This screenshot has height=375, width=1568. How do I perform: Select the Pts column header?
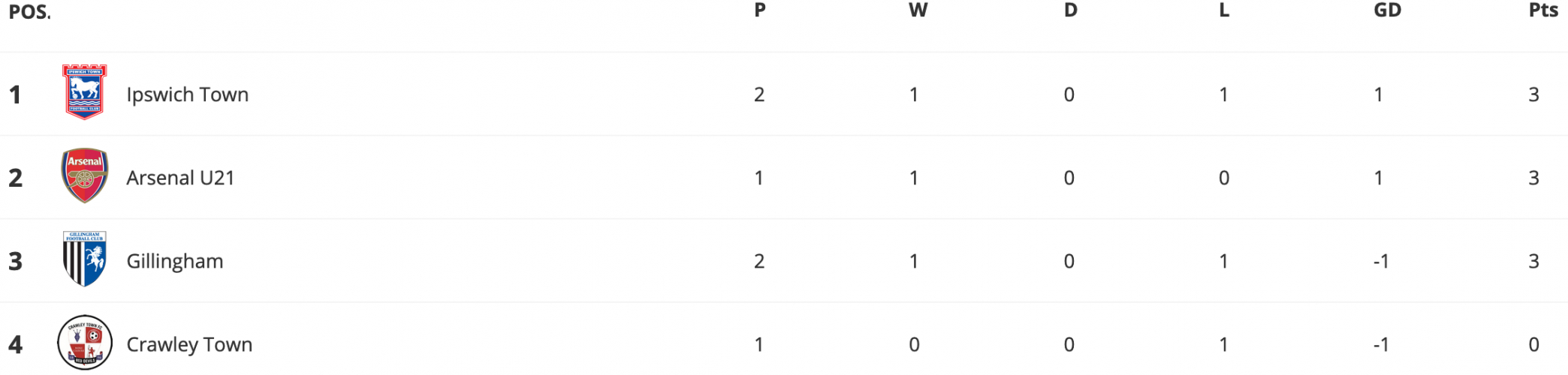[x=1543, y=10]
